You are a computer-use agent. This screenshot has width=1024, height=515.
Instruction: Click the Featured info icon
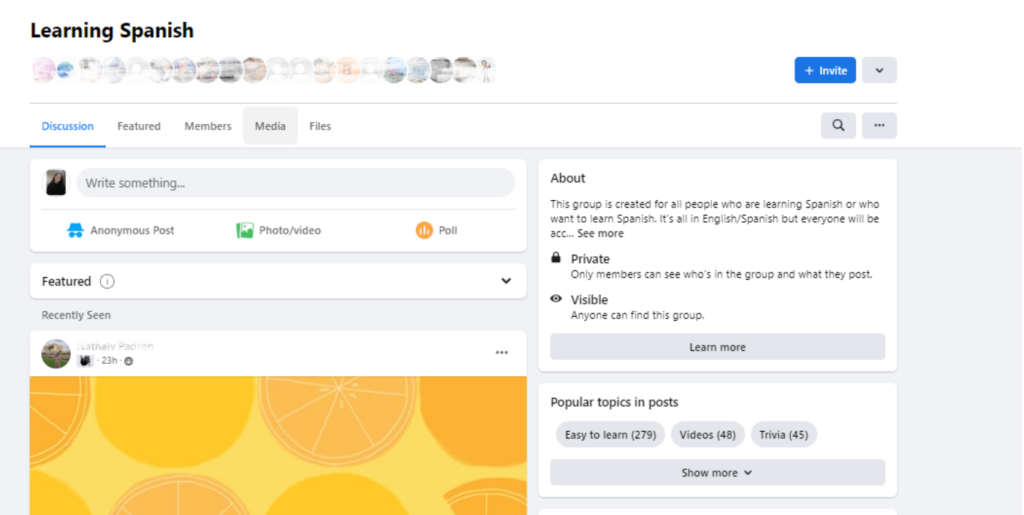coord(107,281)
